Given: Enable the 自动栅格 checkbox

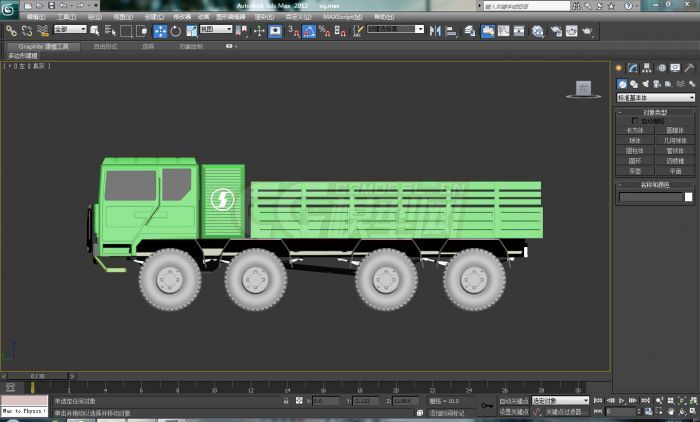Looking at the screenshot, I should coord(634,121).
